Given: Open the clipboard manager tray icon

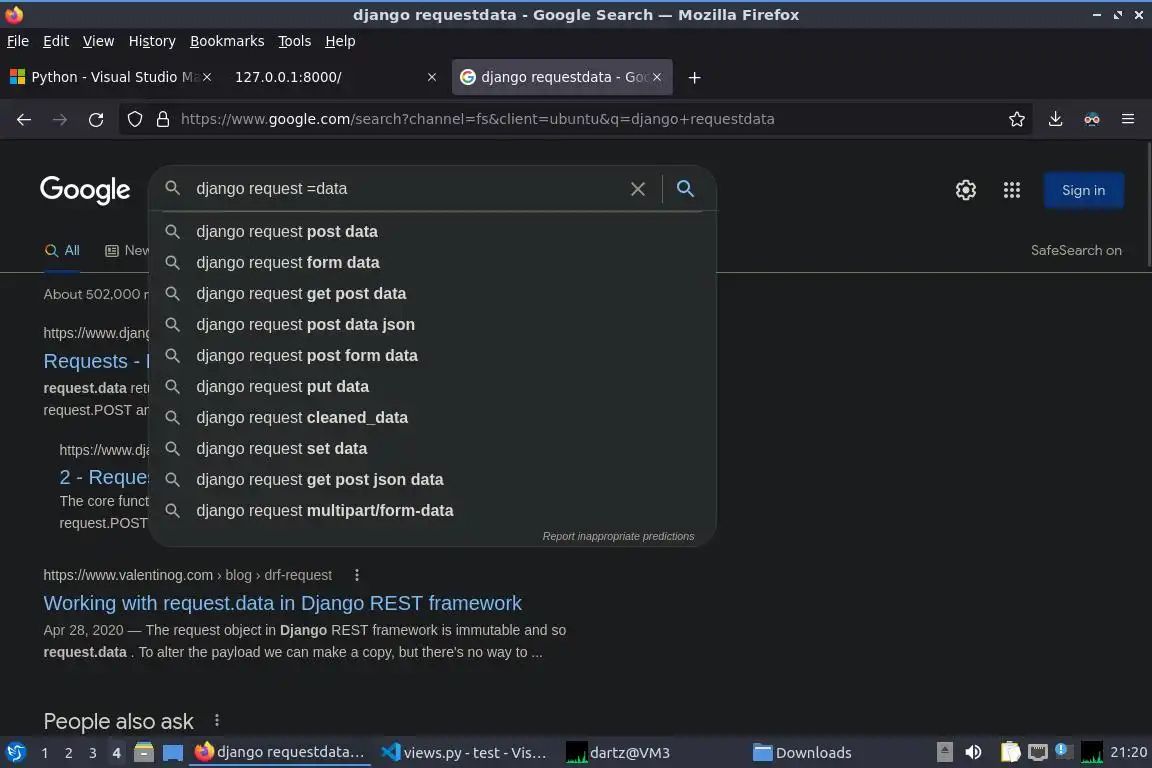Looking at the screenshot, I should click(1010, 753).
